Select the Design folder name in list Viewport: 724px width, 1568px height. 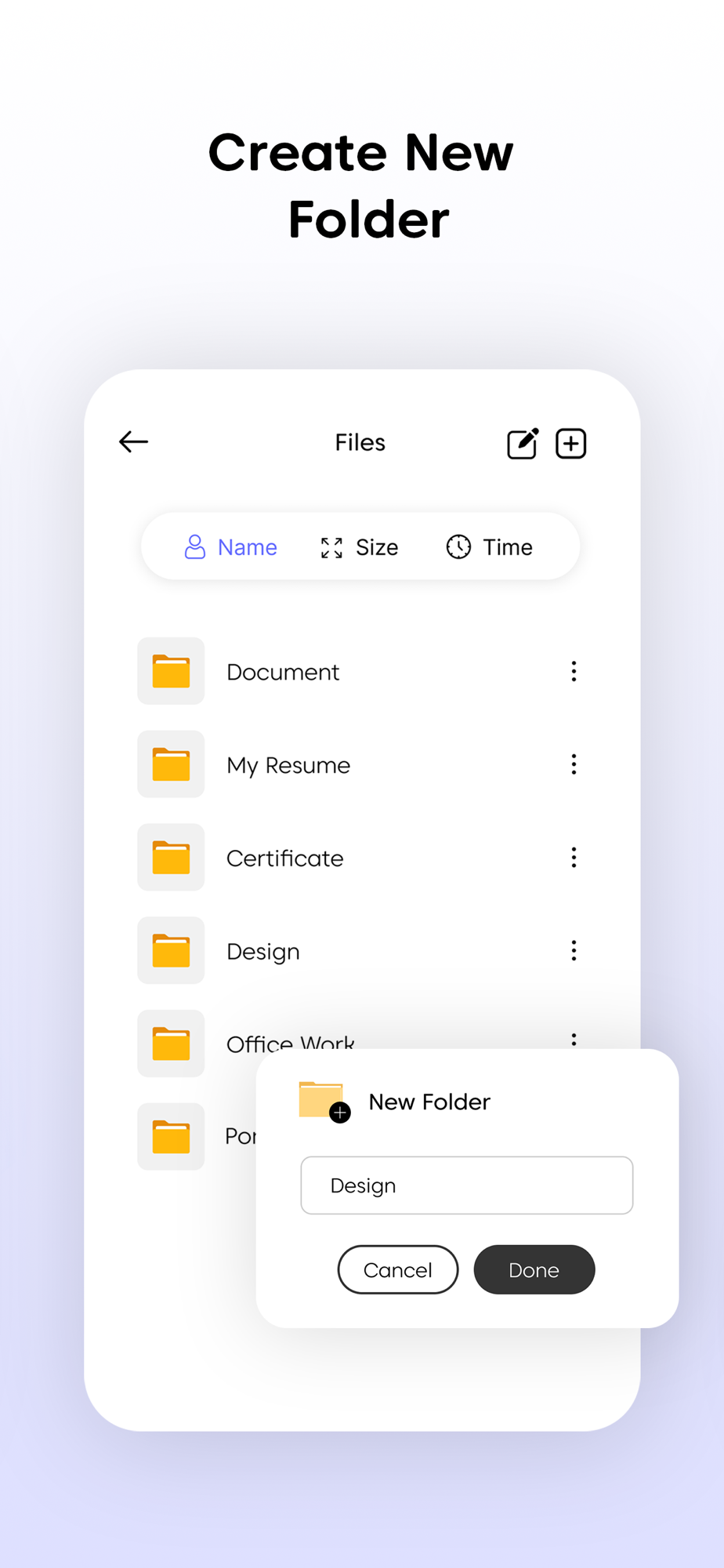(263, 952)
